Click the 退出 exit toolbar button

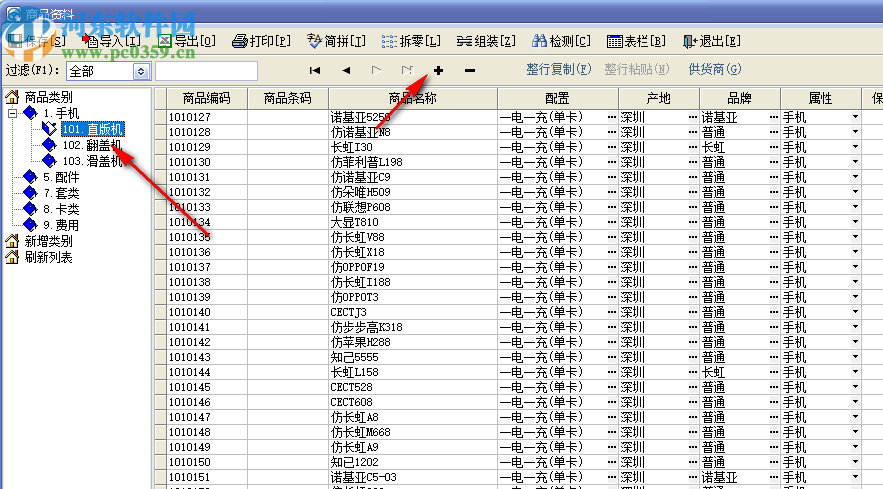tap(711, 41)
